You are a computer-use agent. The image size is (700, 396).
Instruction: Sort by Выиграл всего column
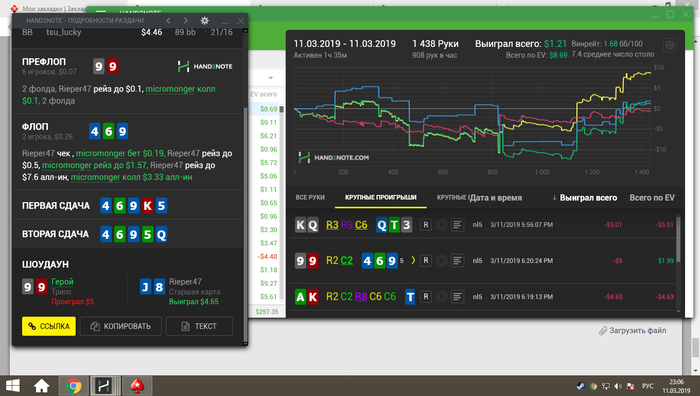[x=588, y=198]
